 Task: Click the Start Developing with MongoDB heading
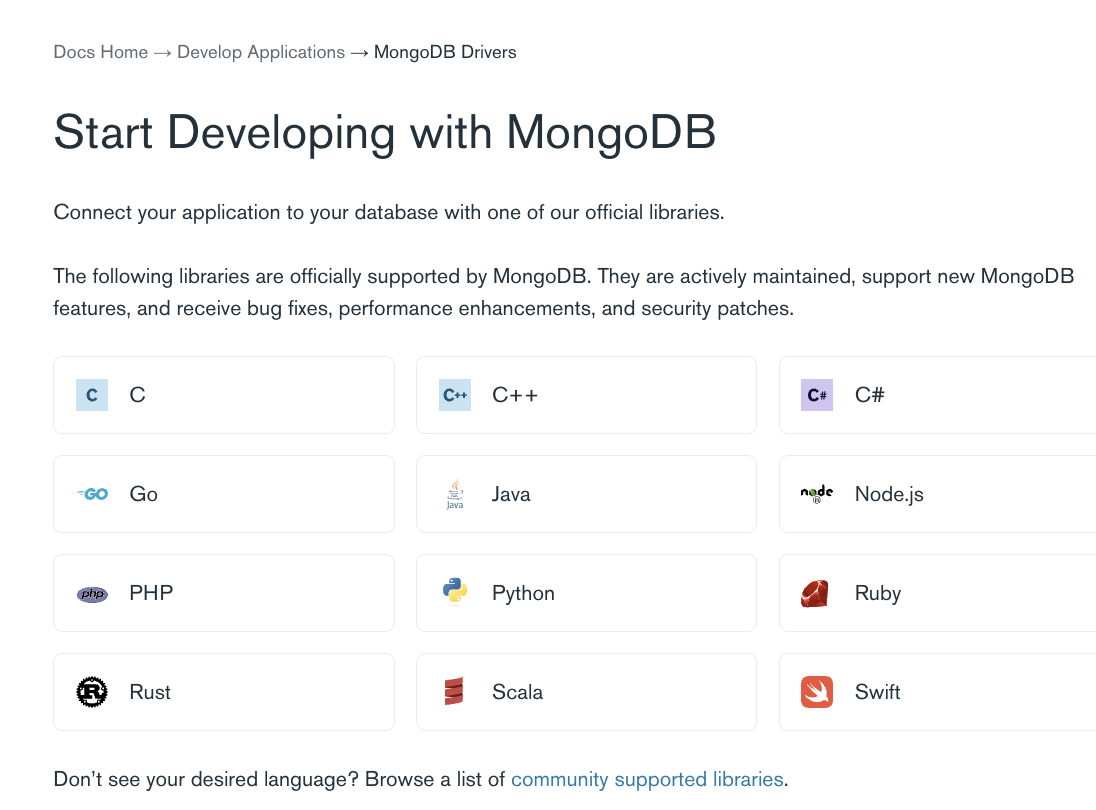click(384, 132)
